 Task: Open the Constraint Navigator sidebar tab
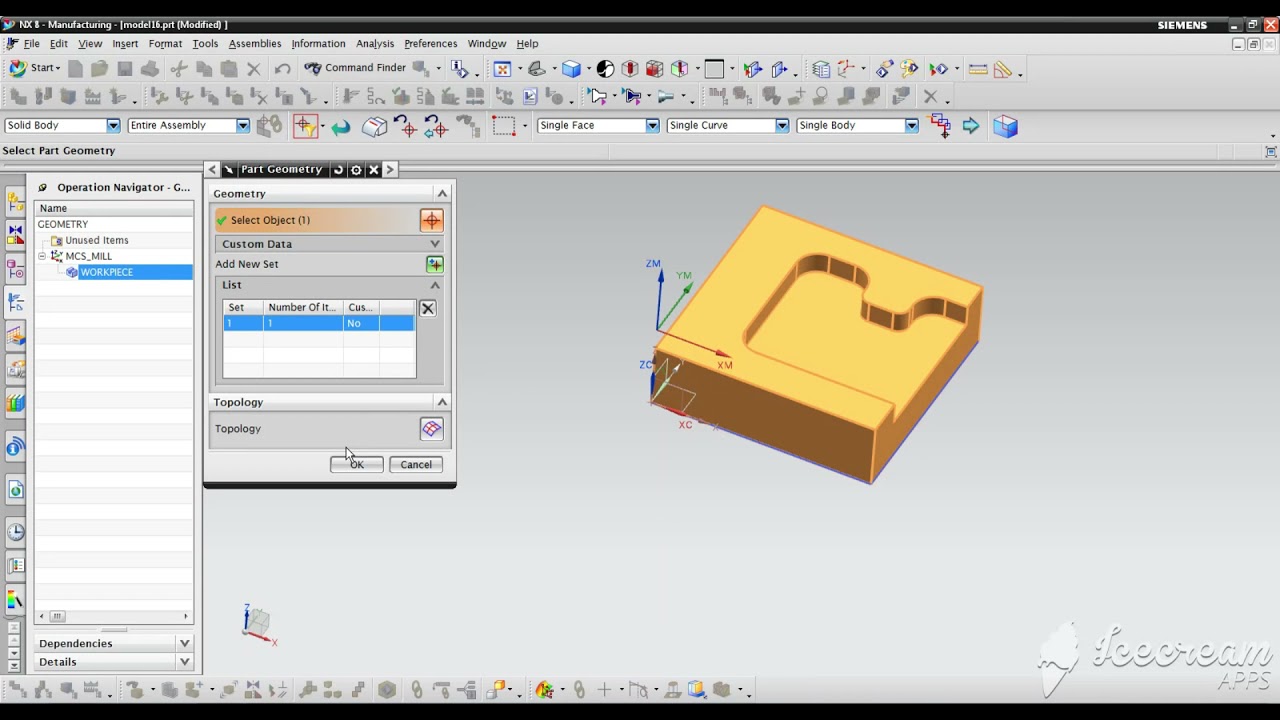coord(15,235)
